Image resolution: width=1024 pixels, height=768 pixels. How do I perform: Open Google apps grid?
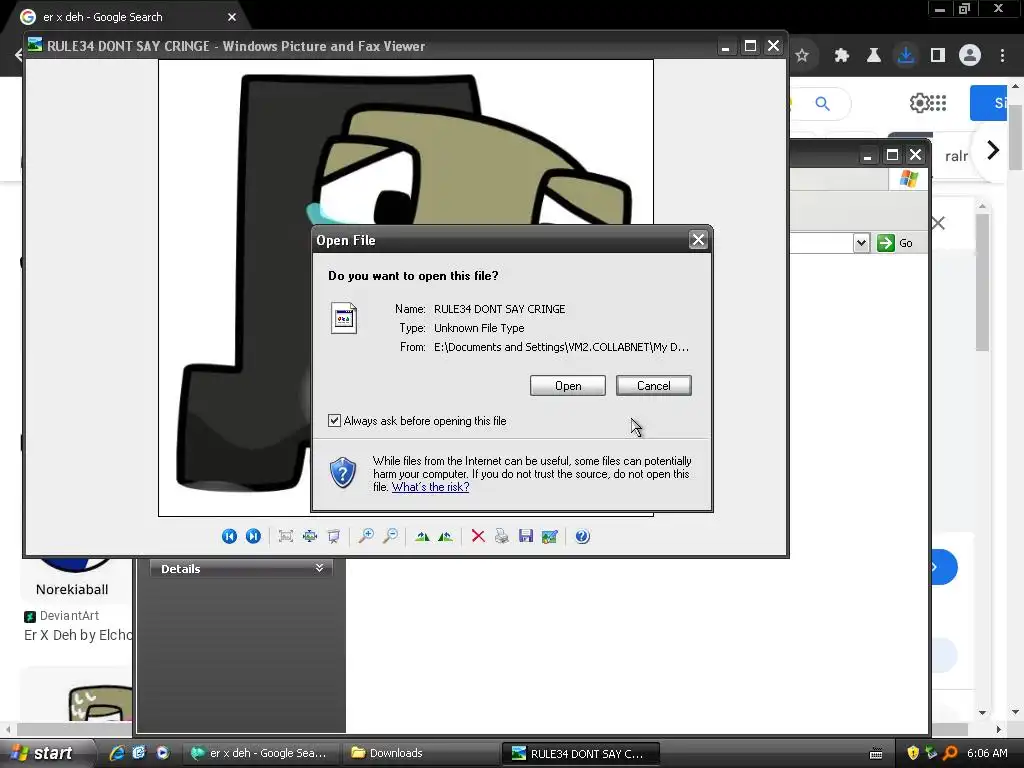pyautogui.click(x=938, y=103)
